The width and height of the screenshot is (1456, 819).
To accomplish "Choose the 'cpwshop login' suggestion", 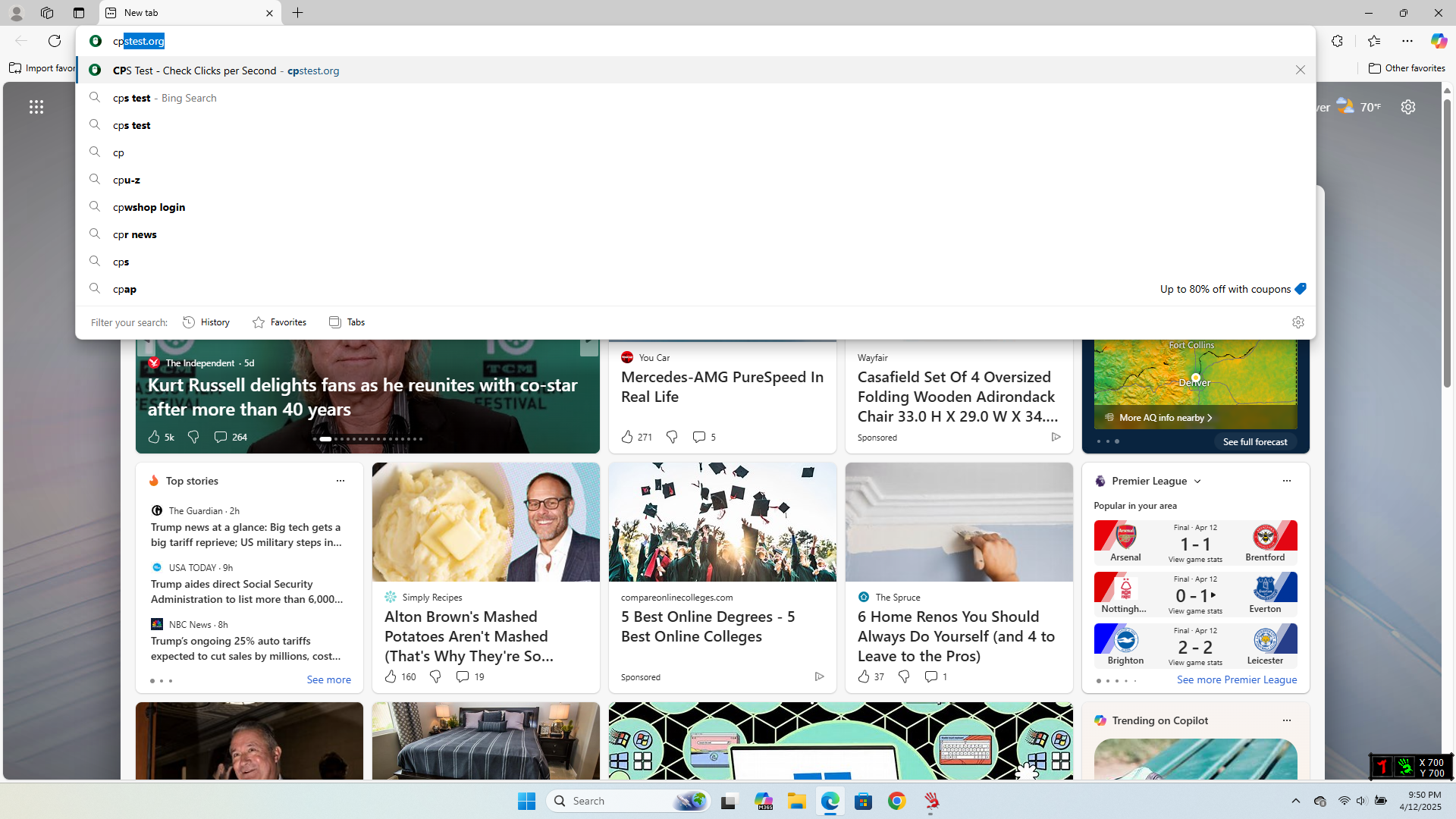I will (x=695, y=207).
